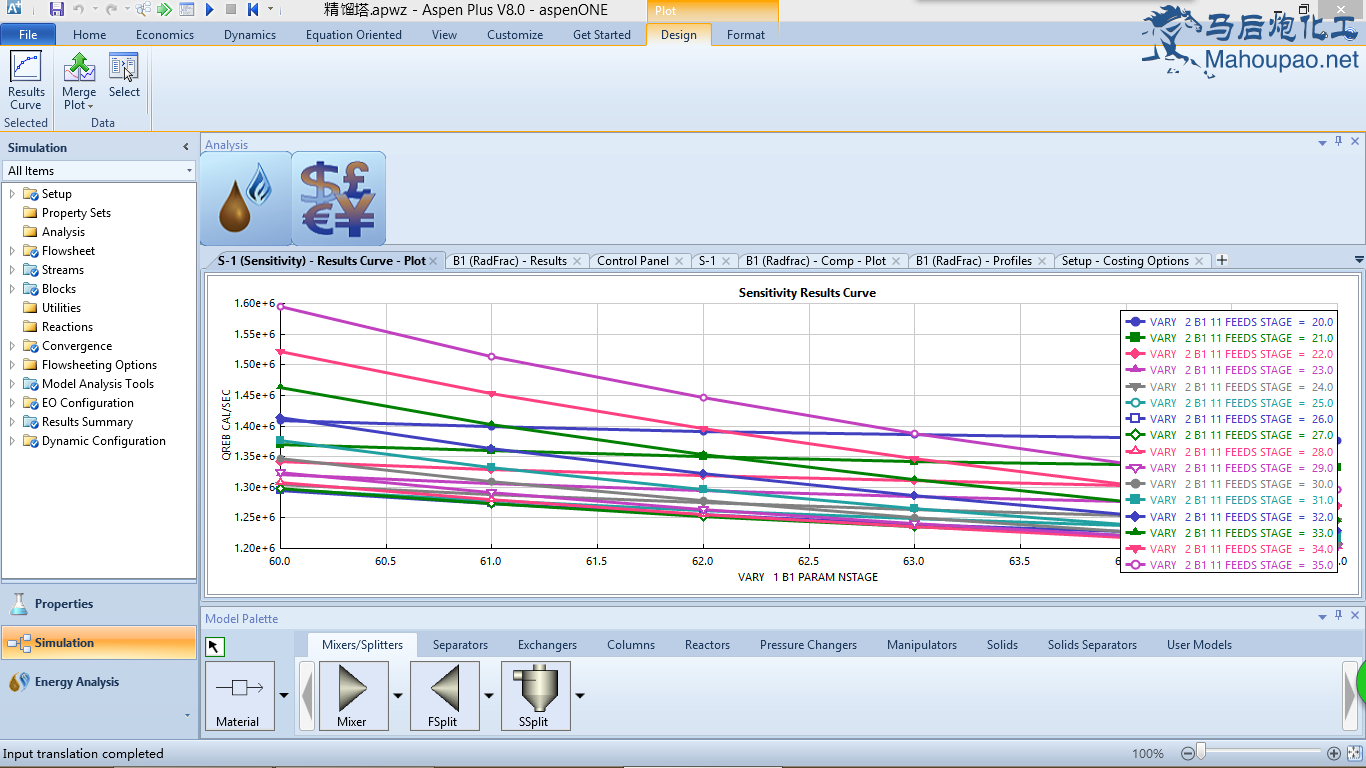Switch to the Dynamics ribbon tab
Viewport: 1366px width, 768px height.
coord(250,35)
